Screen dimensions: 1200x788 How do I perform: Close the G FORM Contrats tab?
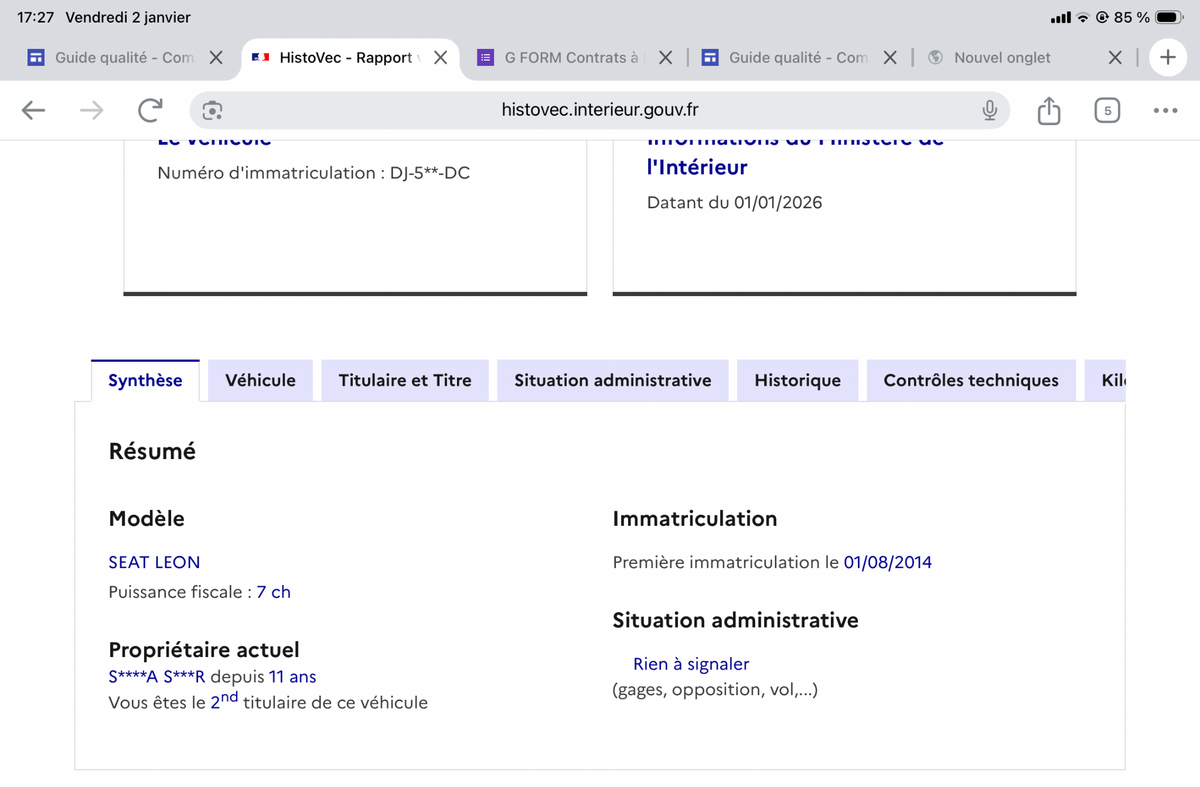click(x=665, y=58)
